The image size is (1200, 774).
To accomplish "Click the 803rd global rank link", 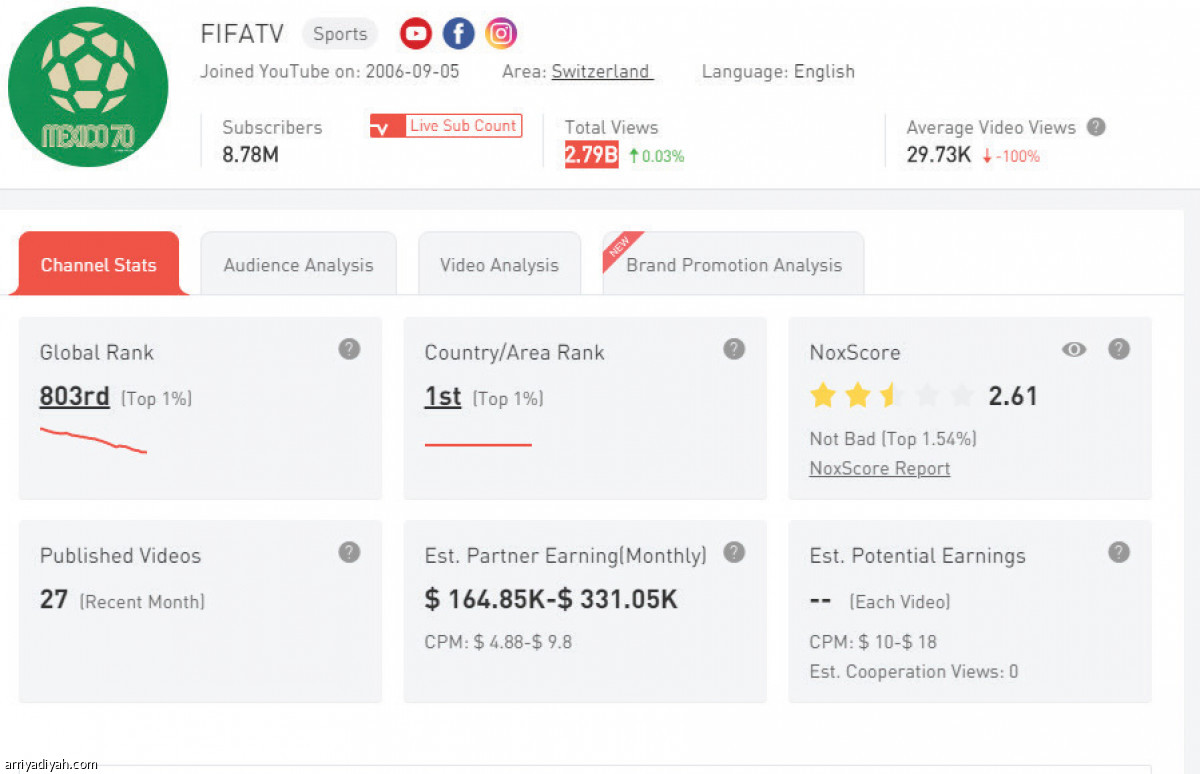I will [74, 397].
